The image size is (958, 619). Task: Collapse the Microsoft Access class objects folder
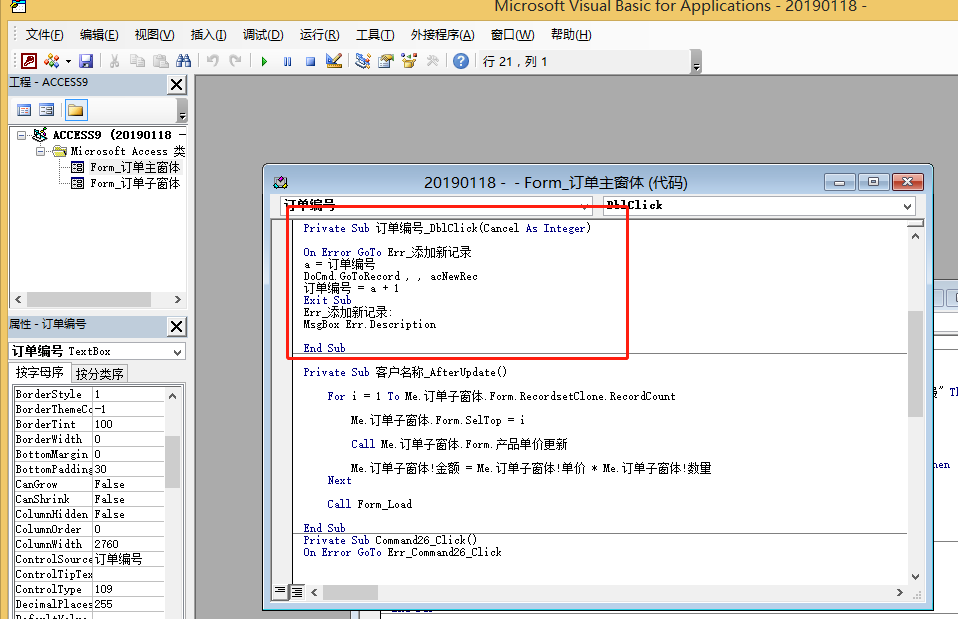[x=40, y=151]
